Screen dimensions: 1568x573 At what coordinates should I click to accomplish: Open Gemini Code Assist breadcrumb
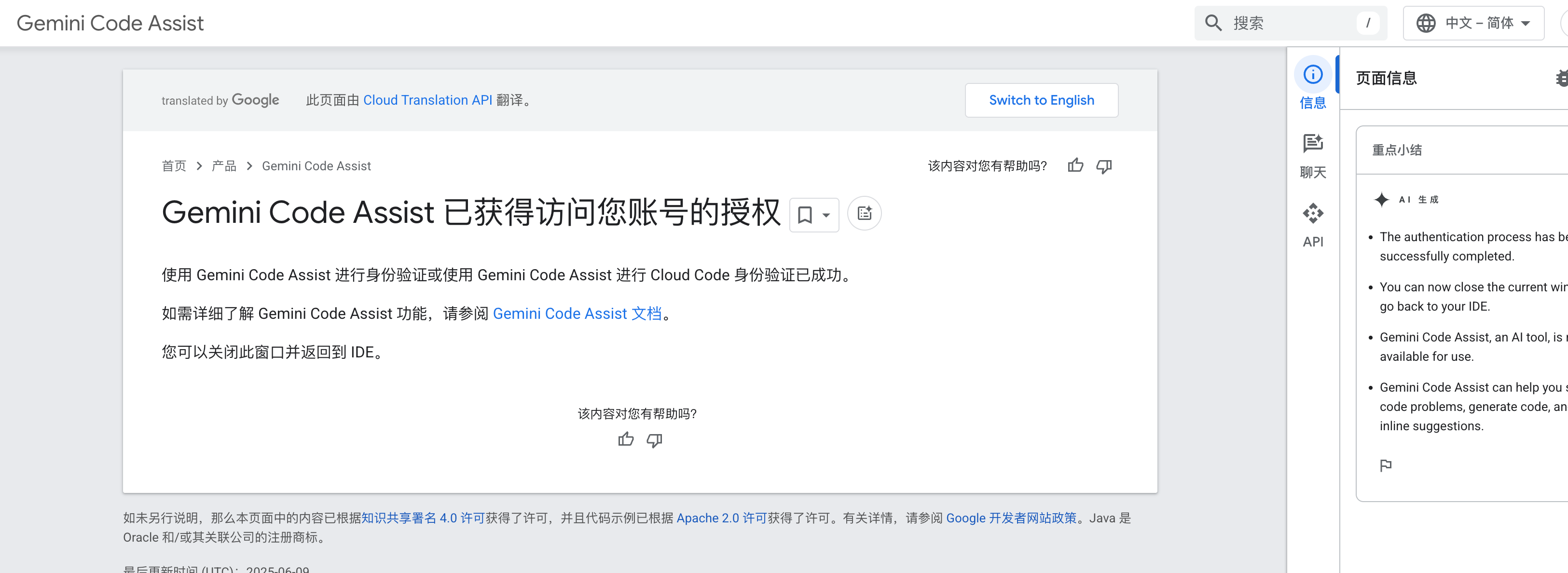point(316,166)
